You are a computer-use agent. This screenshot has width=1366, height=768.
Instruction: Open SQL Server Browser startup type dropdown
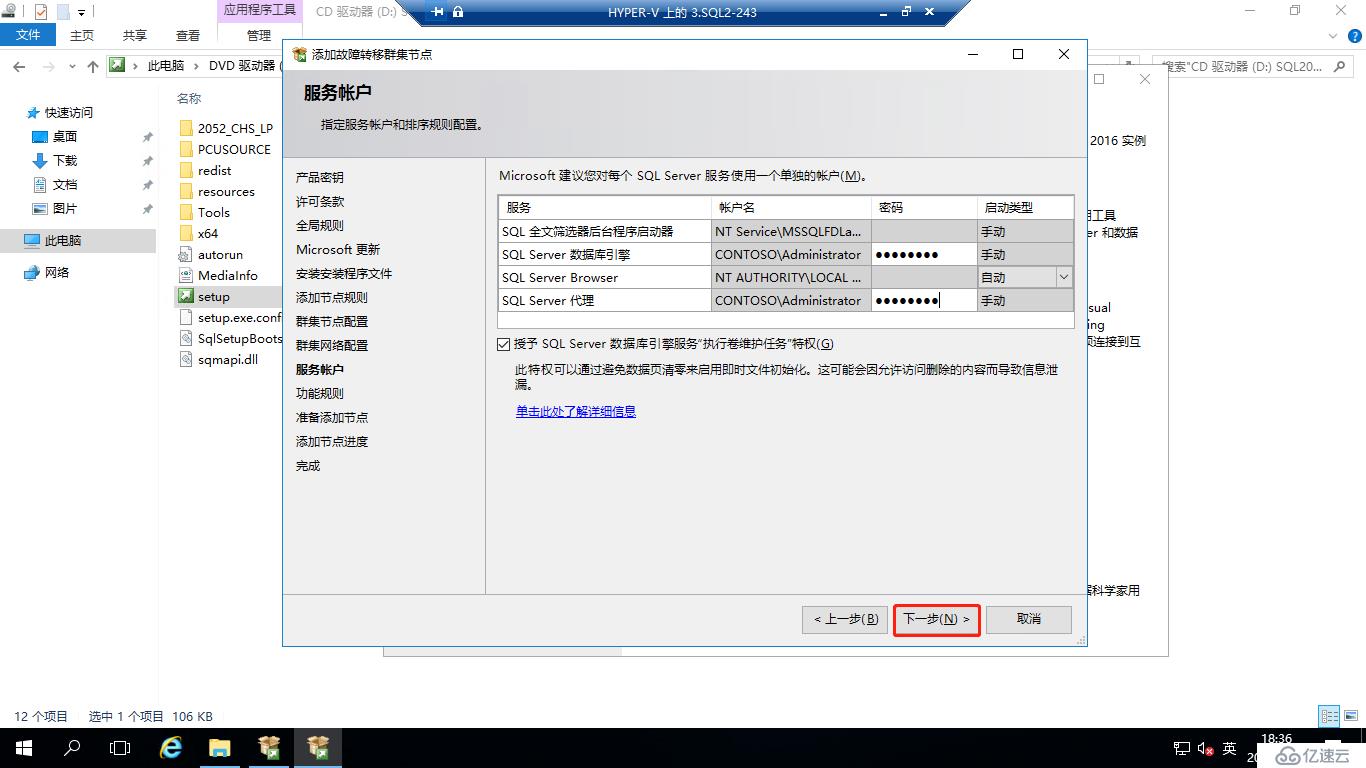coord(1064,278)
